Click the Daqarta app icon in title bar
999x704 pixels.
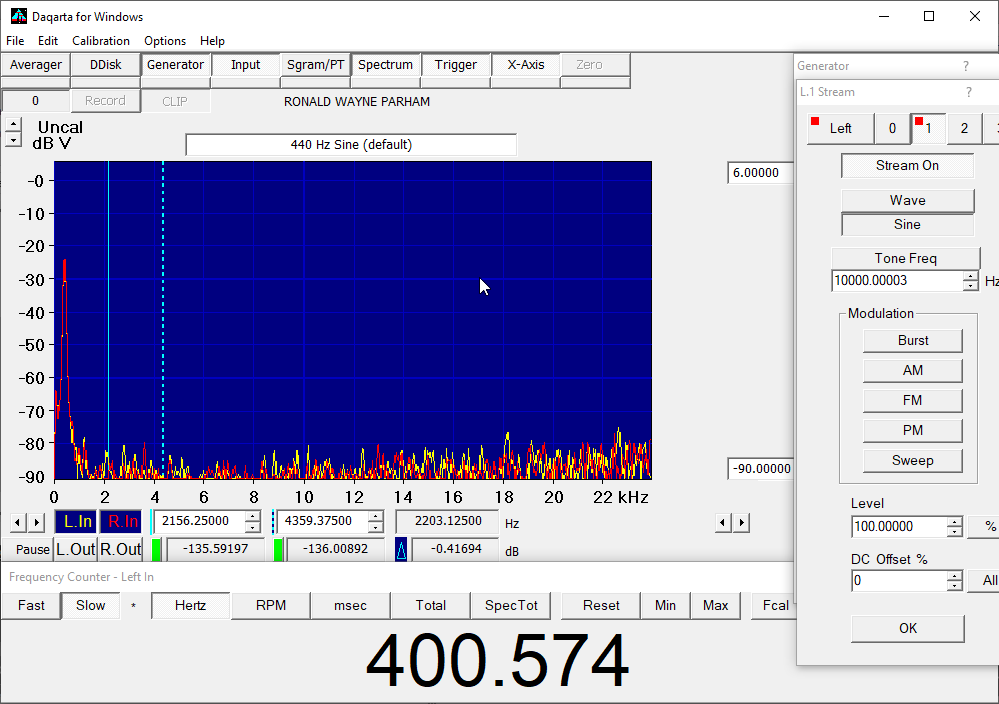point(18,16)
